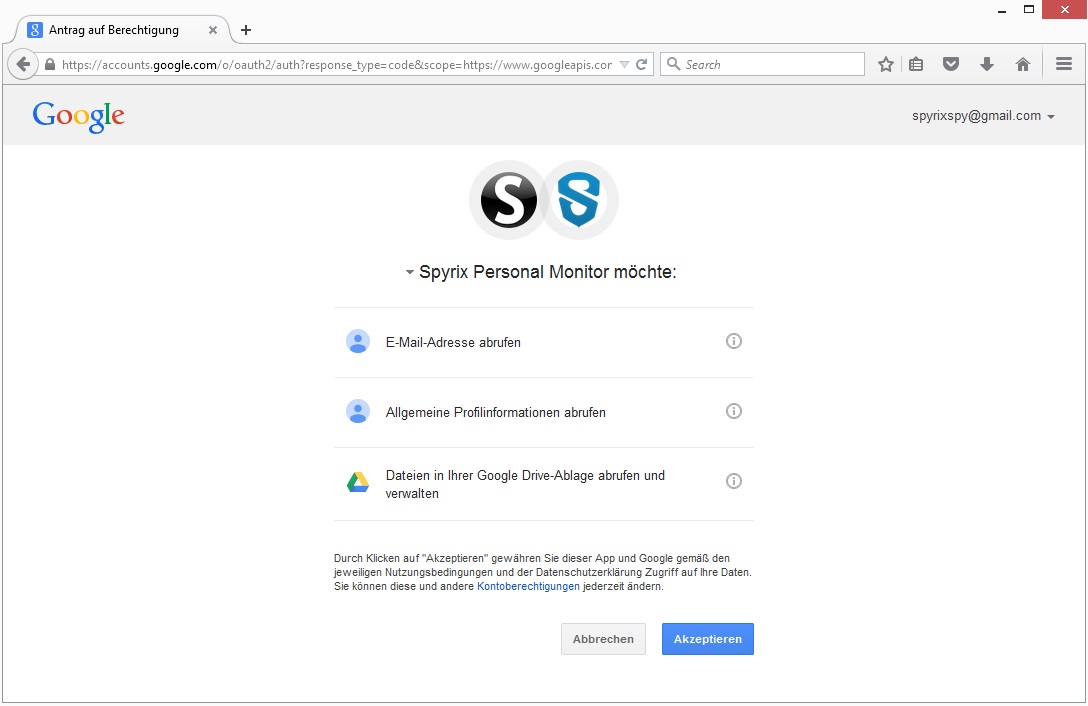This screenshot has height=706, width=1088.
Task: Close the browser window
Action: click(x=1064, y=10)
